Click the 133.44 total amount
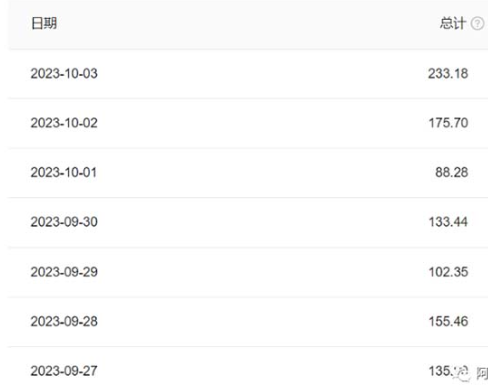 (448, 222)
